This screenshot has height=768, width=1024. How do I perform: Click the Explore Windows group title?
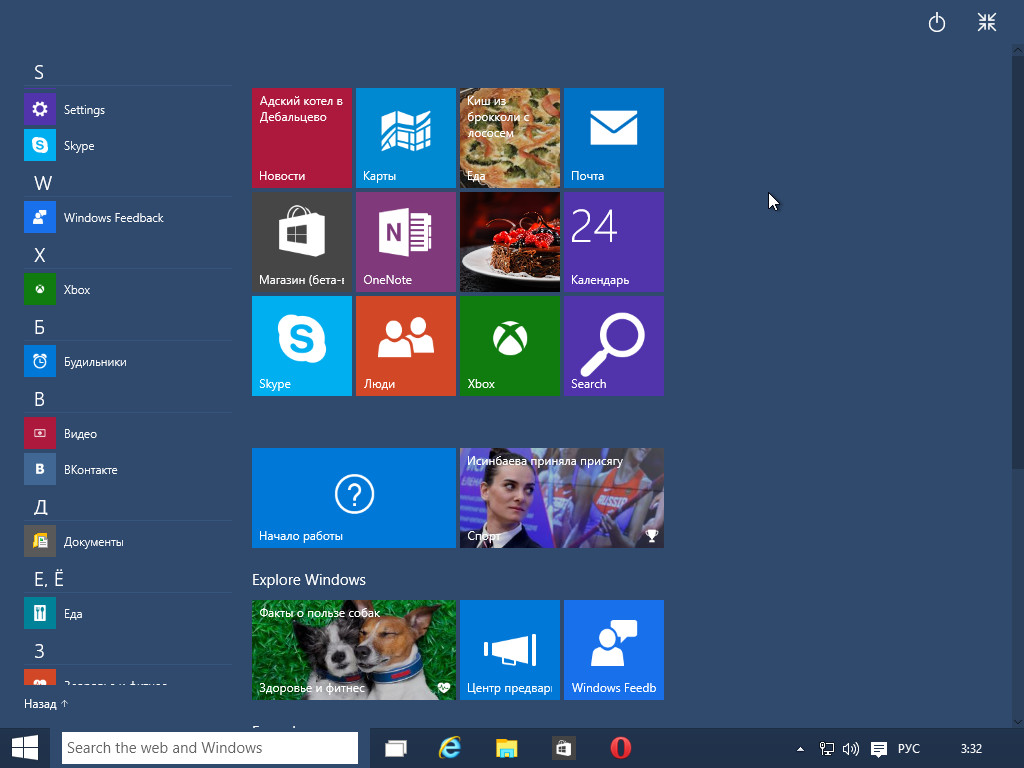tap(309, 580)
